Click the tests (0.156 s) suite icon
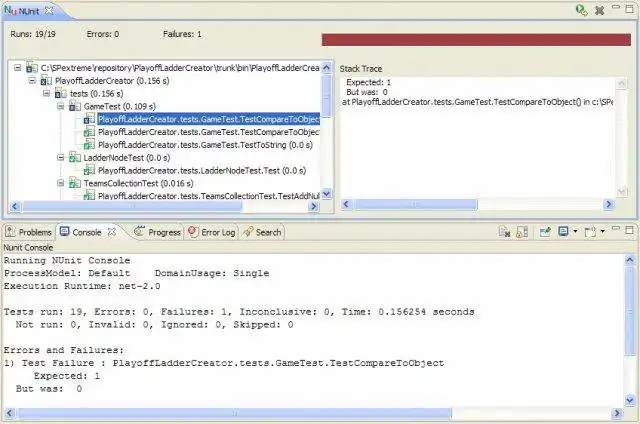This screenshot has height=424, width=640. [60, 94]
